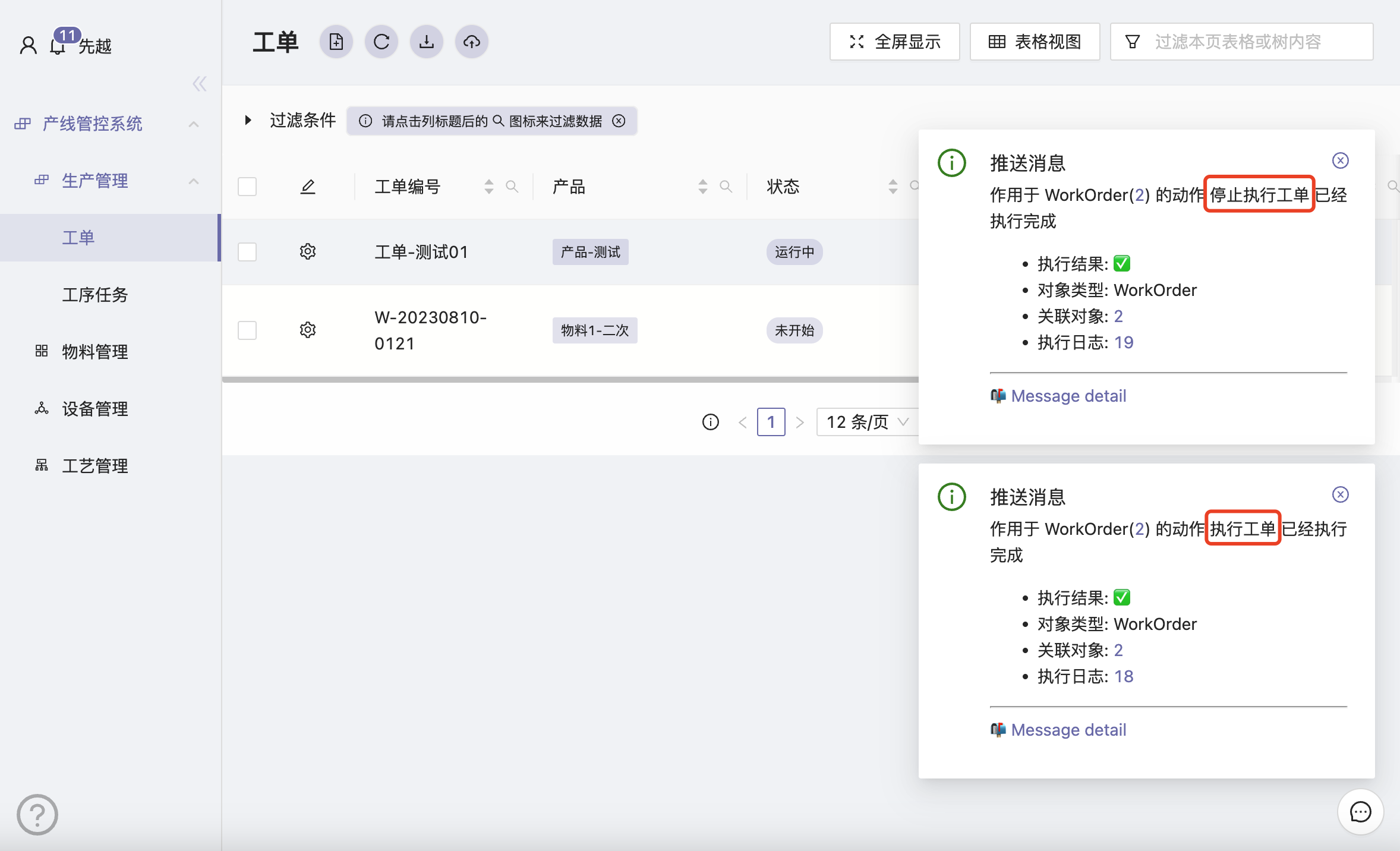Click the search icon in 工单编号 column header
This screenshot has height=851, width=1400.
[512, 187]
